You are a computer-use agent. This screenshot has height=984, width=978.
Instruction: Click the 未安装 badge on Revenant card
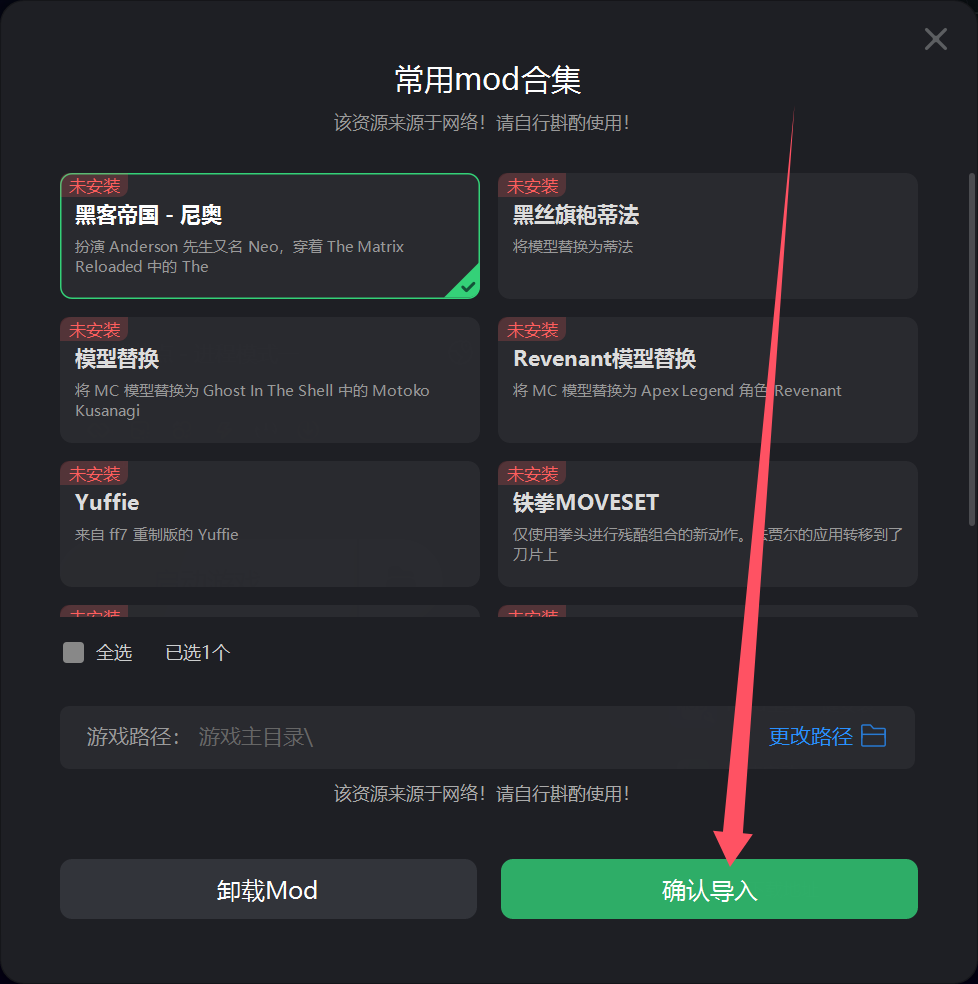[532, 329]
